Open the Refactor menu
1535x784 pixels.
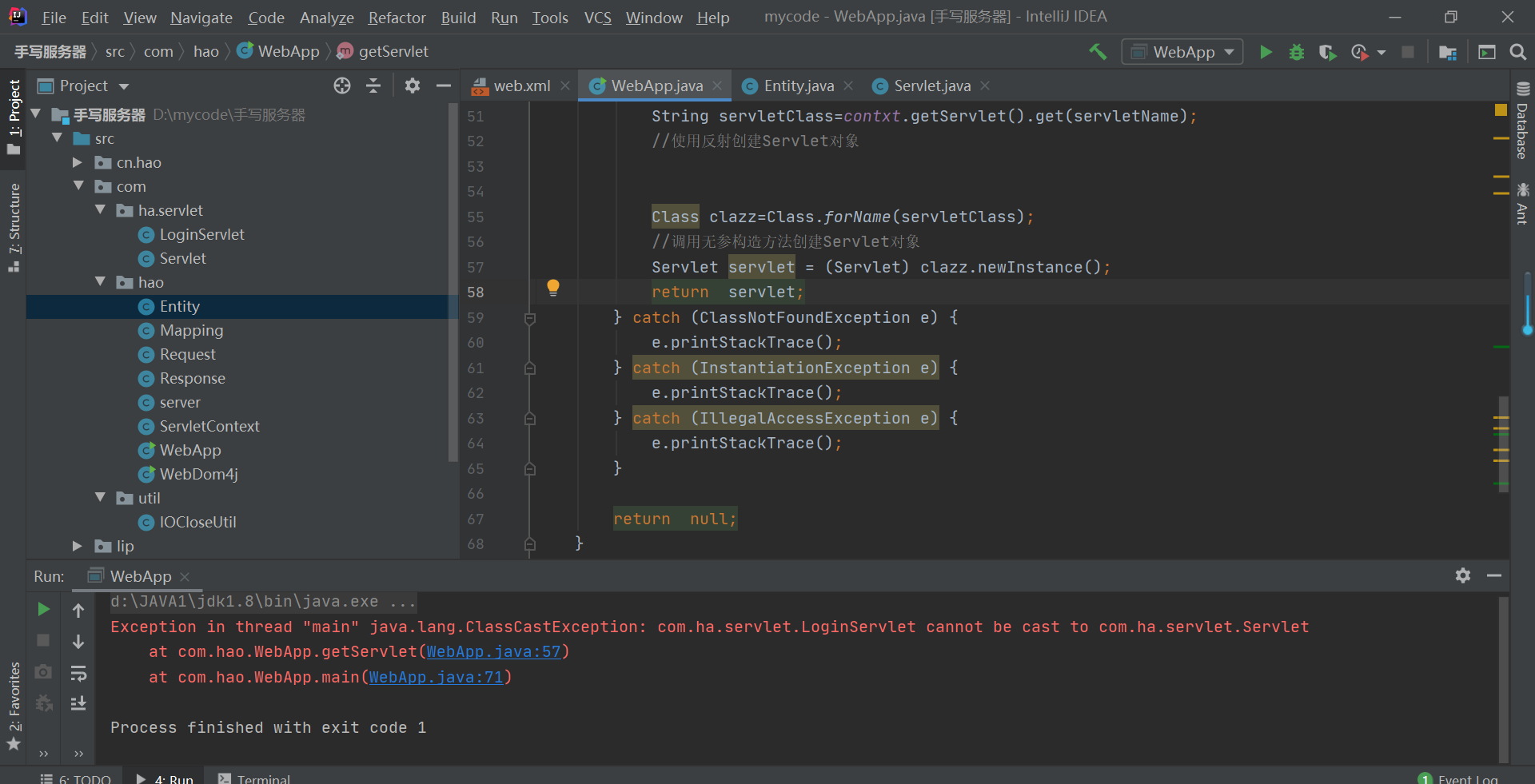tap(397, 18)
